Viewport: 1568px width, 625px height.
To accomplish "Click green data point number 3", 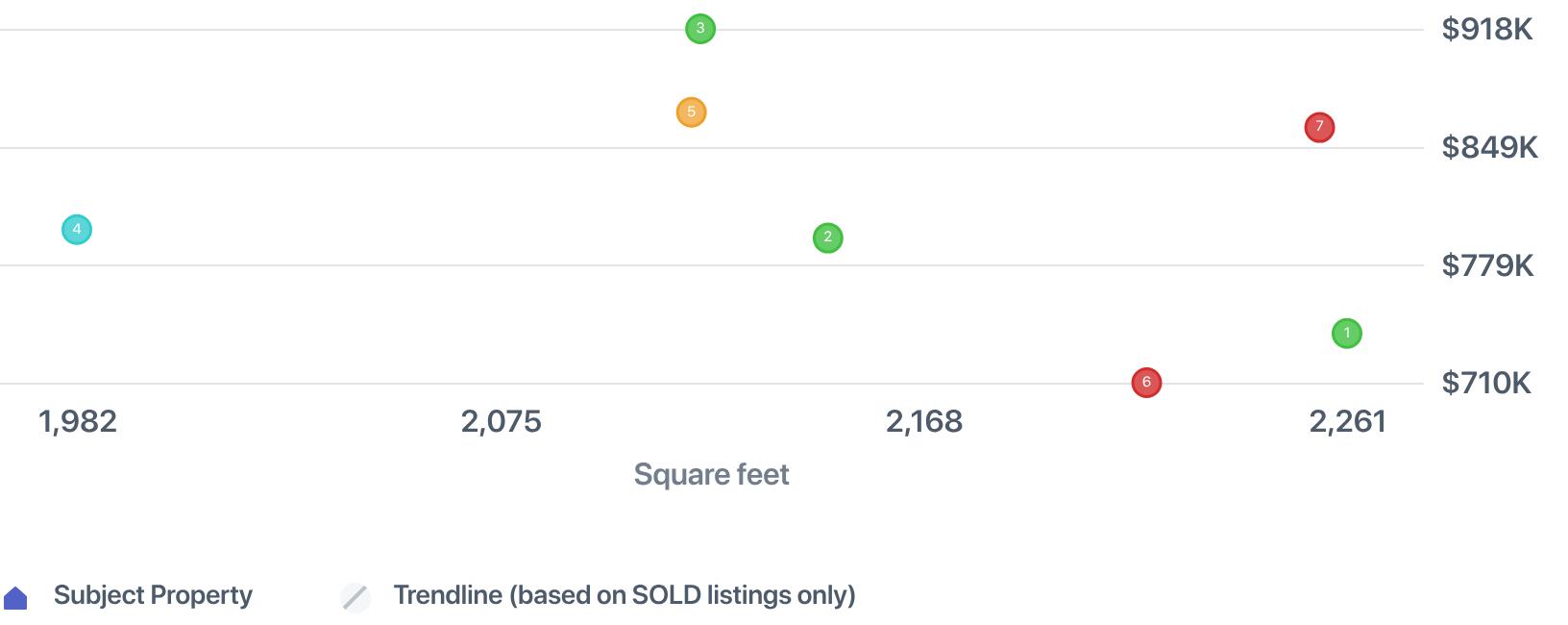I will (x=700, y=29).
